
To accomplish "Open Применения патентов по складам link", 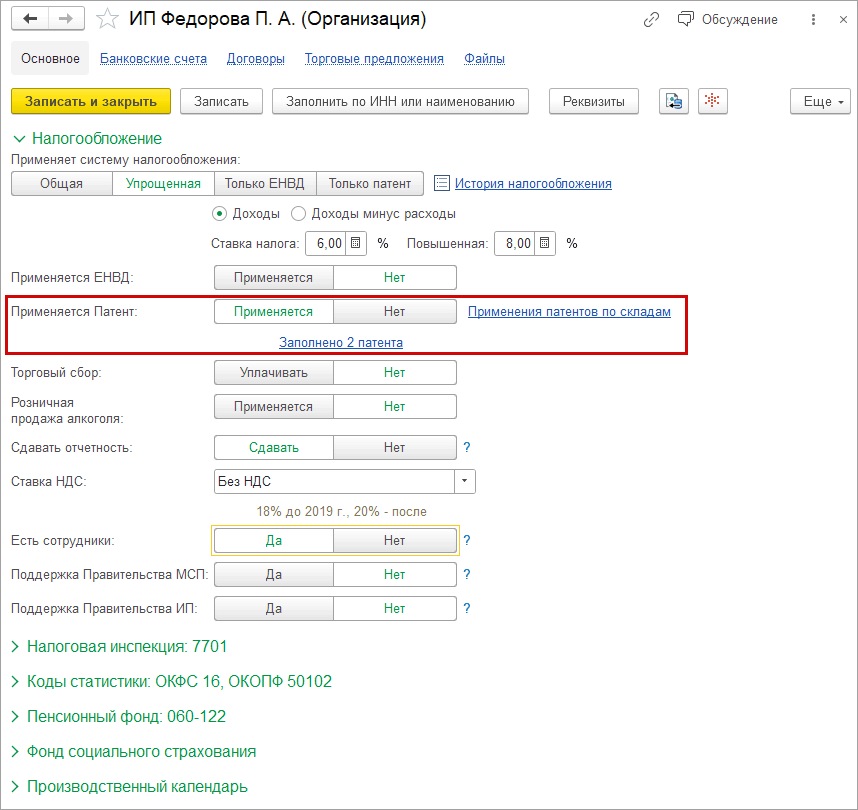I will coord(569,311).
